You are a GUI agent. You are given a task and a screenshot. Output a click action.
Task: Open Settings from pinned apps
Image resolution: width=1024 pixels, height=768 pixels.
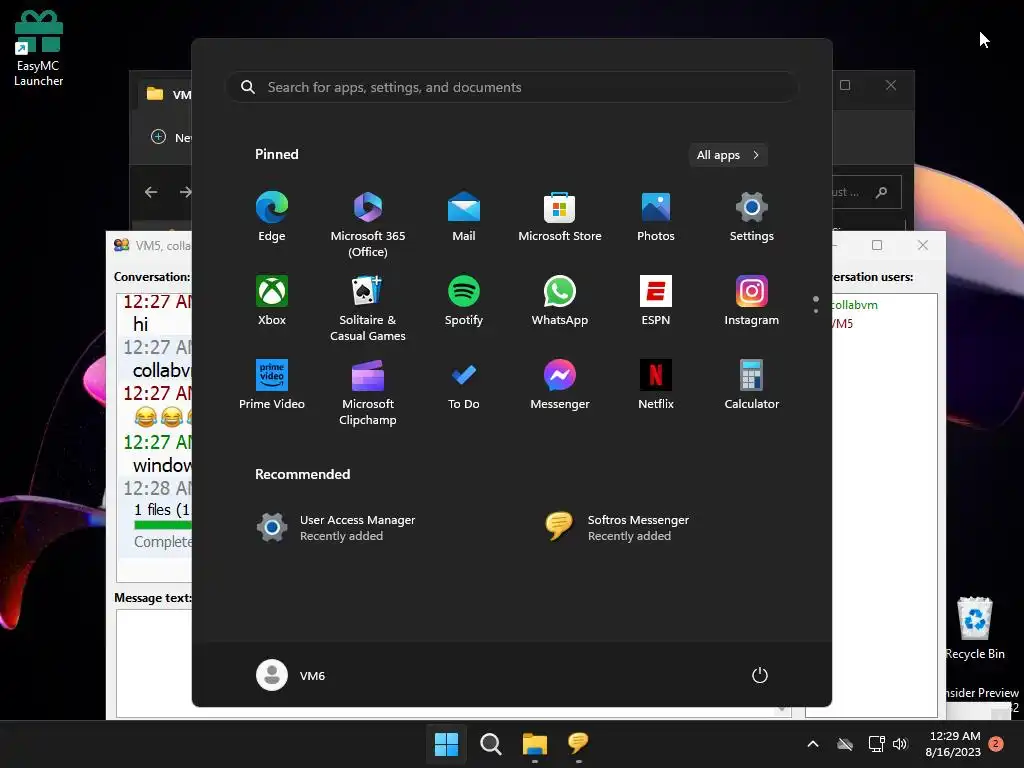(752, 217)
